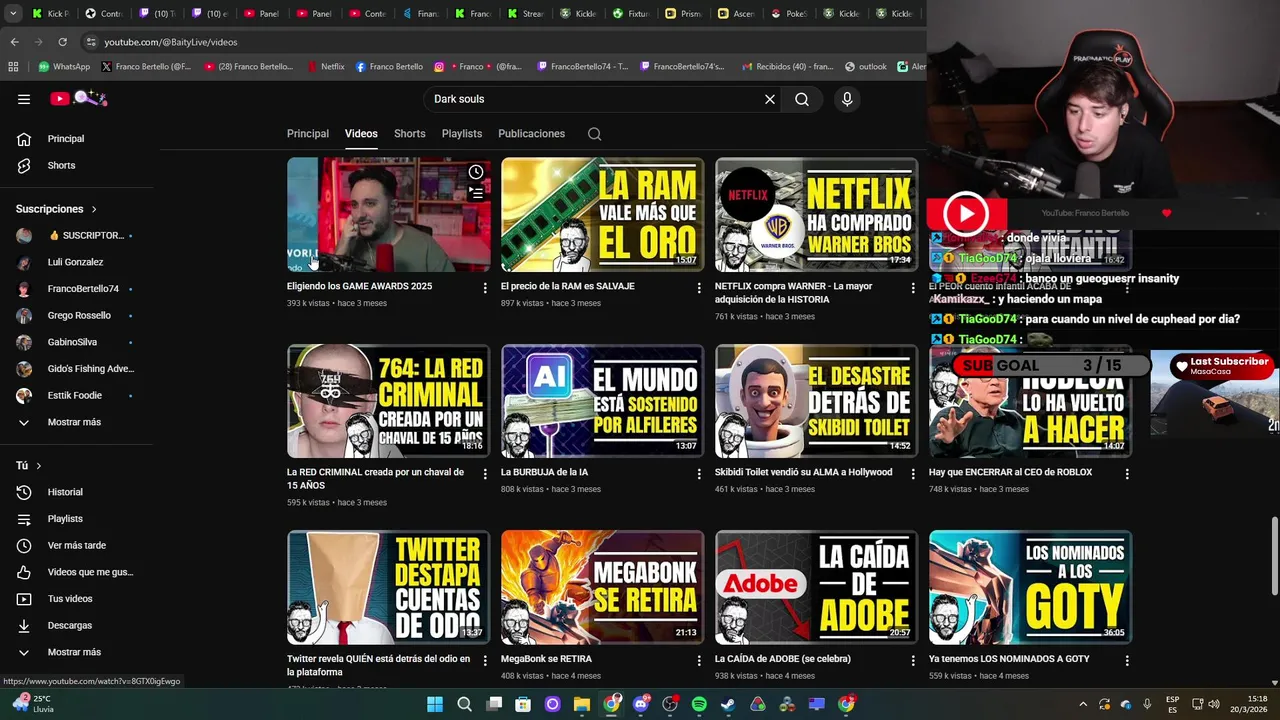Open options for El precio de la RAM
Screen dimensions: 1280x720
click(x=699, y=288)
